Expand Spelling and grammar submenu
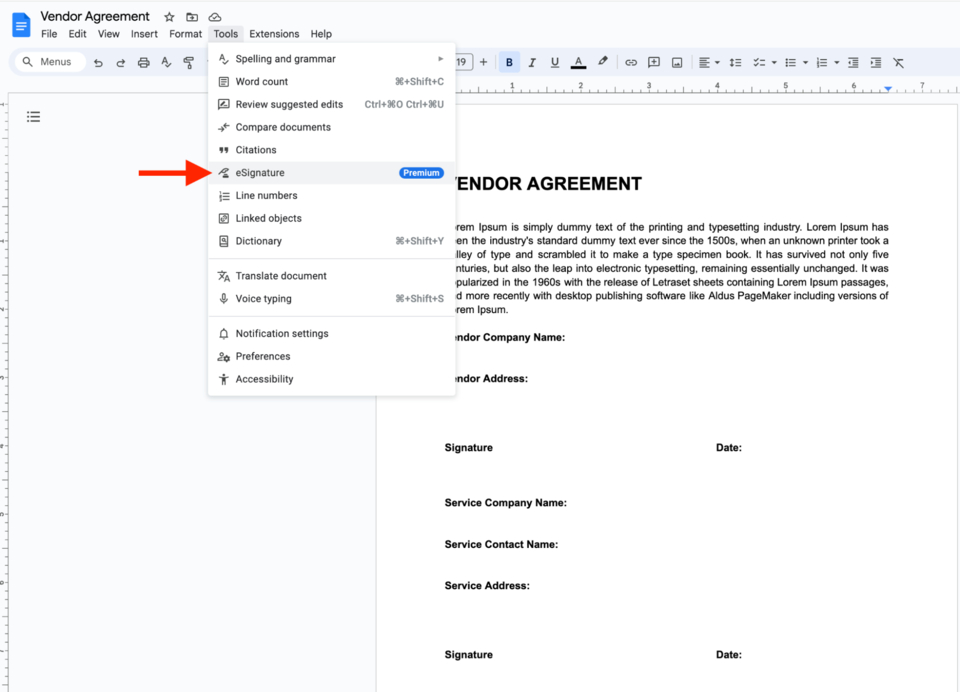The height and width of the screenshot is (692, 960). 331,59
